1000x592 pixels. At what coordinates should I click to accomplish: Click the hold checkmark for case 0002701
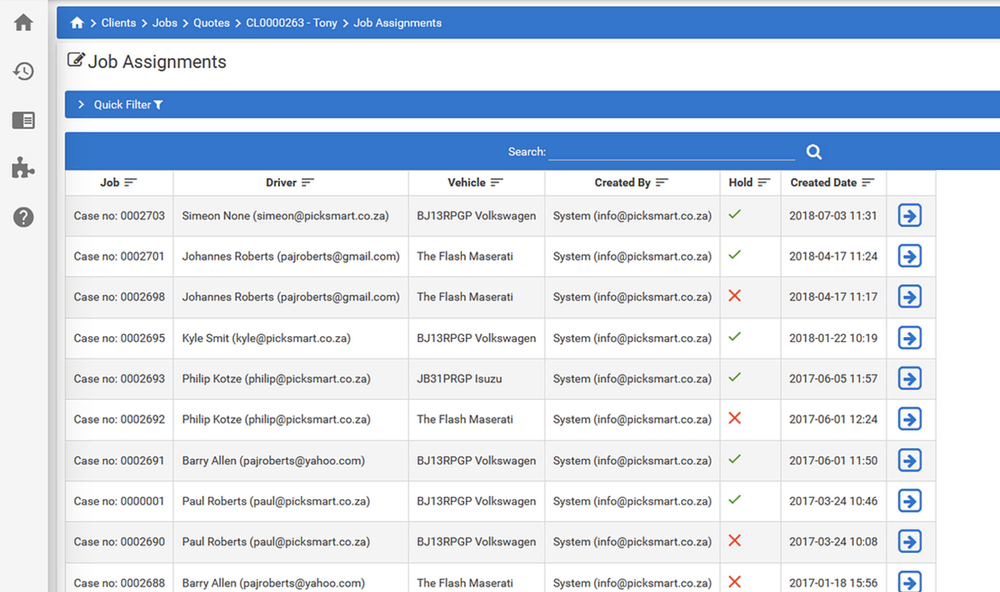(735, 255)
